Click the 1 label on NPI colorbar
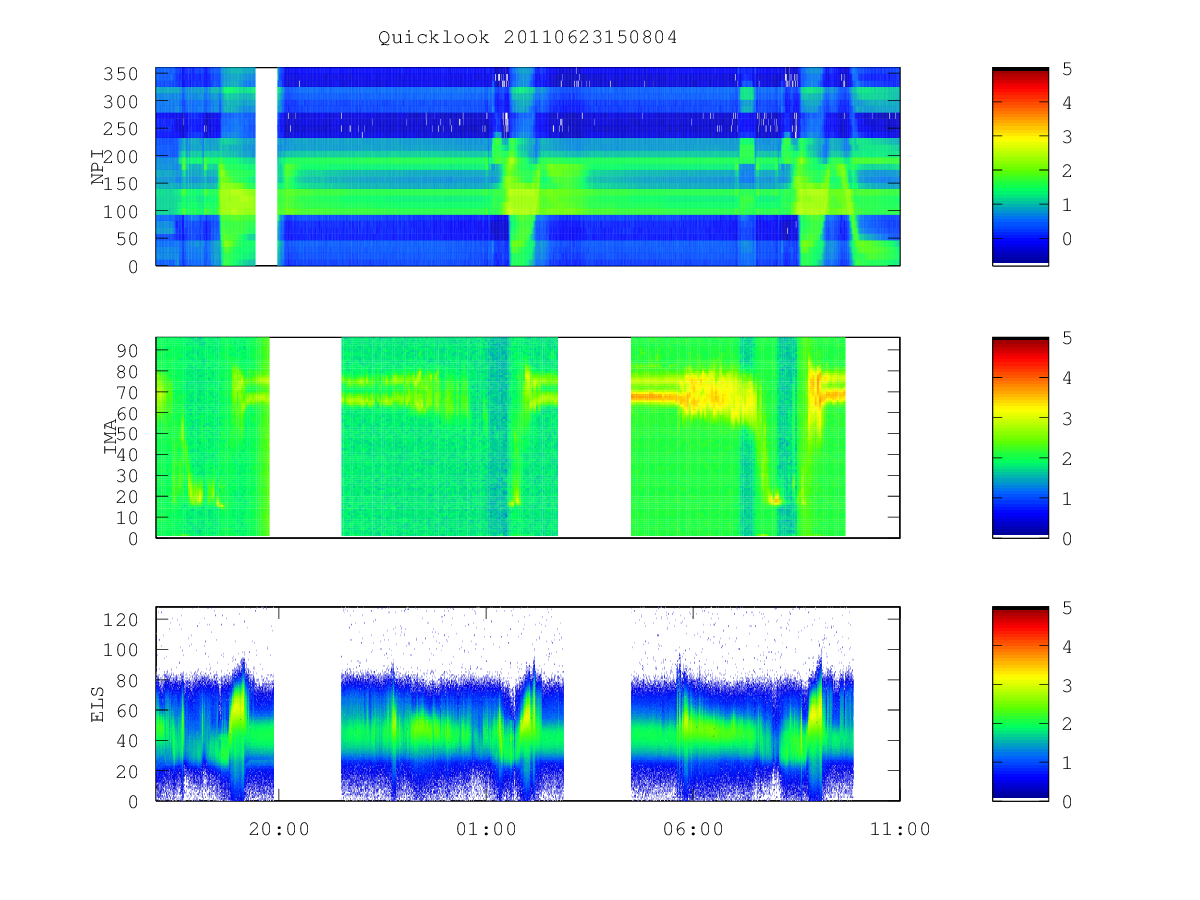Image resolution: width=1200 pixels, height=900 pixels. pos(1068,205)
